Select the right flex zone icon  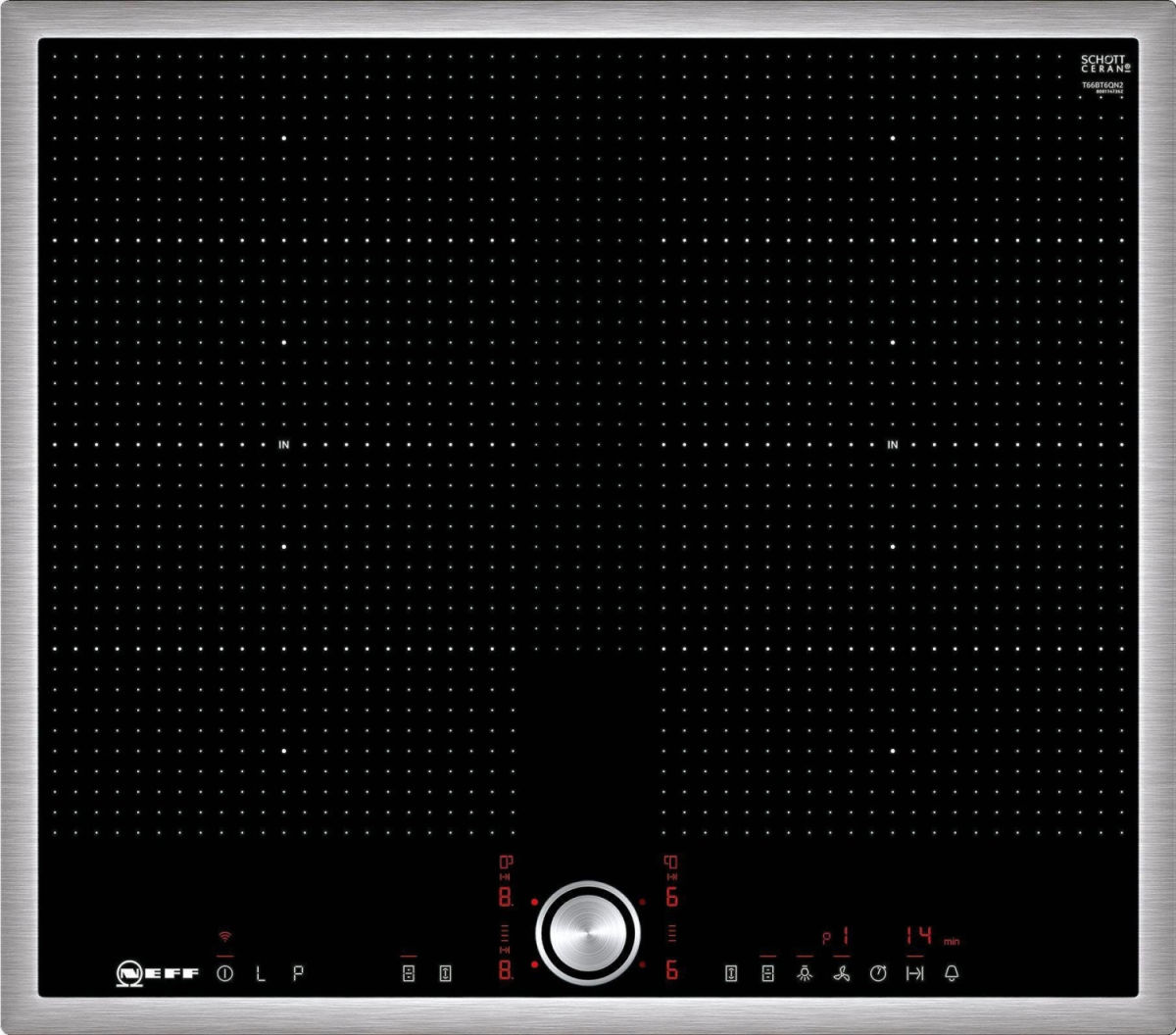tap(767, 973)
